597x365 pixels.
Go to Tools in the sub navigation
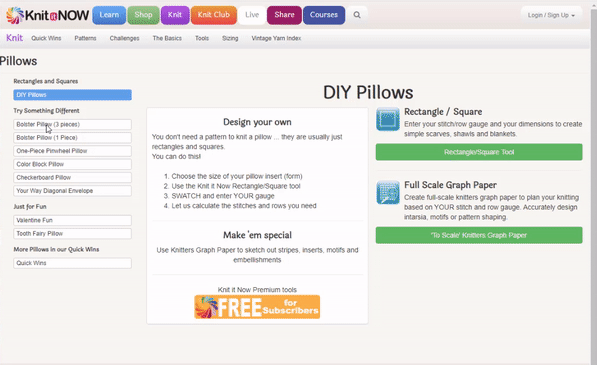tap(202, 38)
